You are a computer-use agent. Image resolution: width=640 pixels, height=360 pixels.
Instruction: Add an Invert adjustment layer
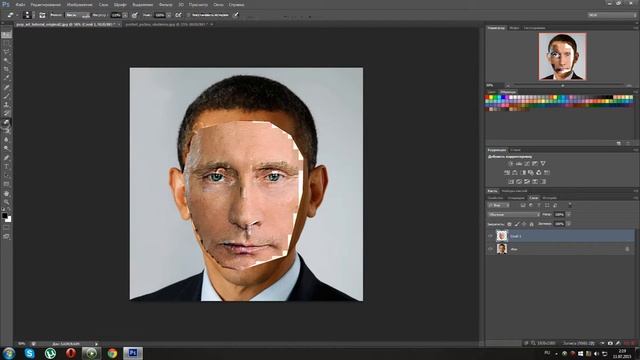click(x=511, y=182)
